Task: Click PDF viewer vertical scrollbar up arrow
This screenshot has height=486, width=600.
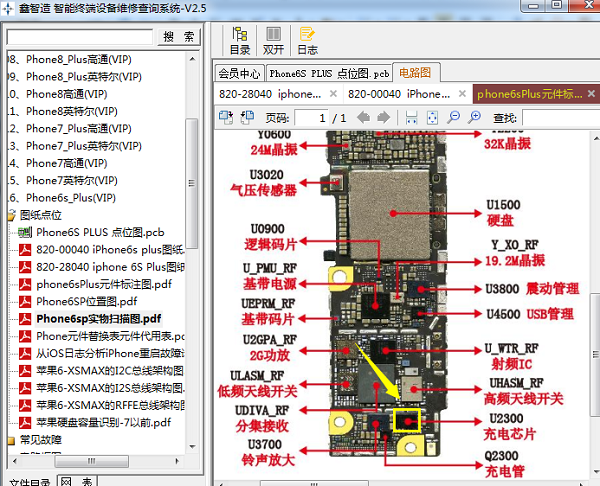Action: click(595, 138)
